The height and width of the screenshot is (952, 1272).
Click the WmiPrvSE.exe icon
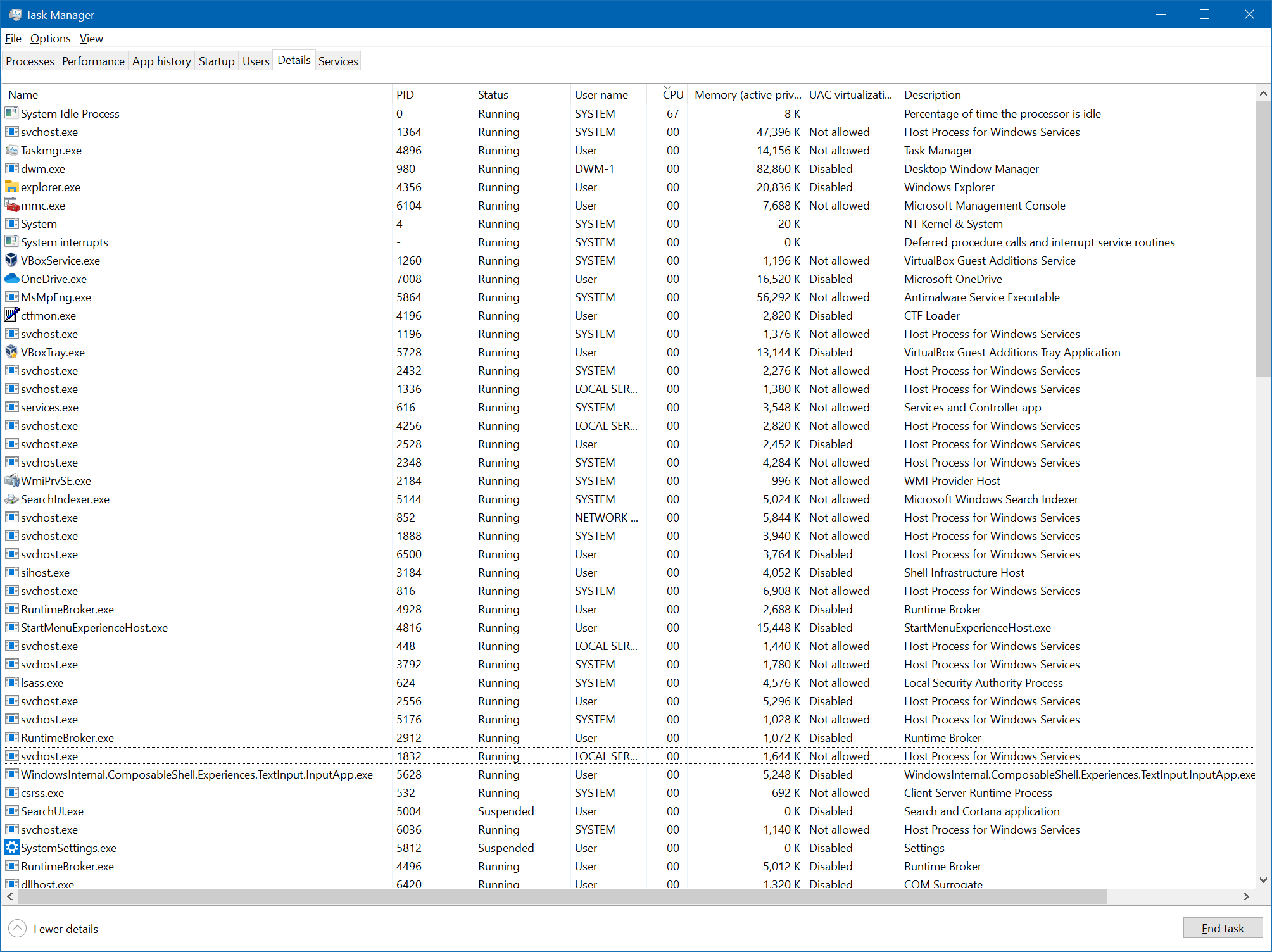[11, 480]
